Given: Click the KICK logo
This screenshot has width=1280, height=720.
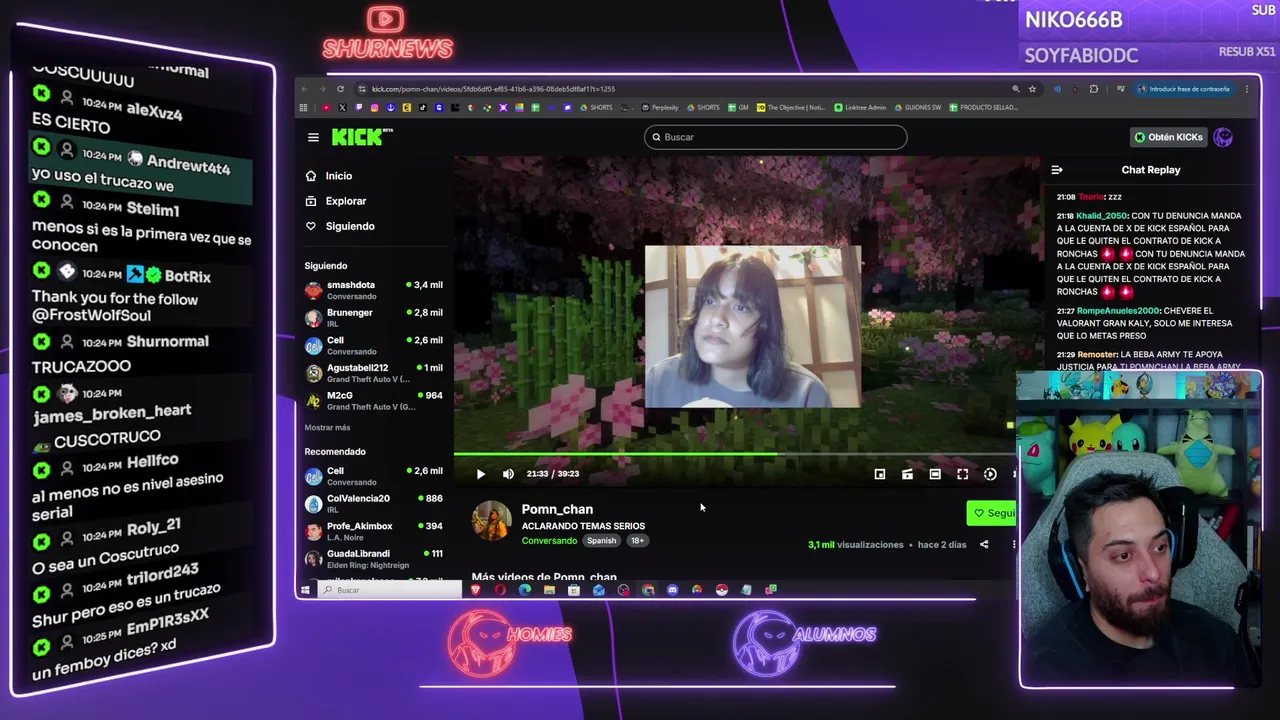Looking at the screenshot, I should click(361, 137).
